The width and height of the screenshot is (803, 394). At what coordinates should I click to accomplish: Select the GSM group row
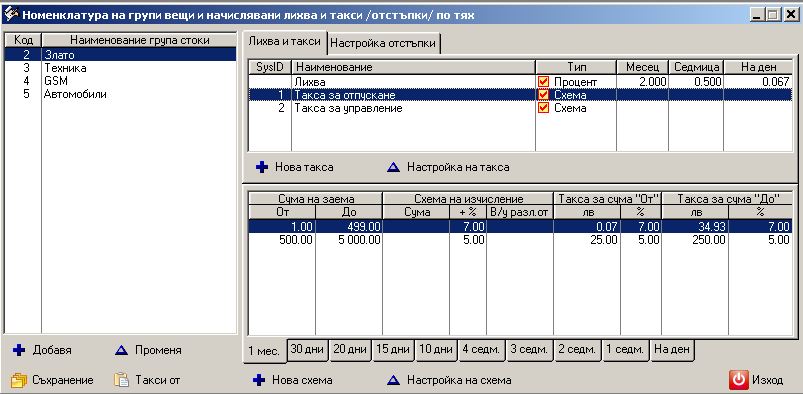pos(120,81)
